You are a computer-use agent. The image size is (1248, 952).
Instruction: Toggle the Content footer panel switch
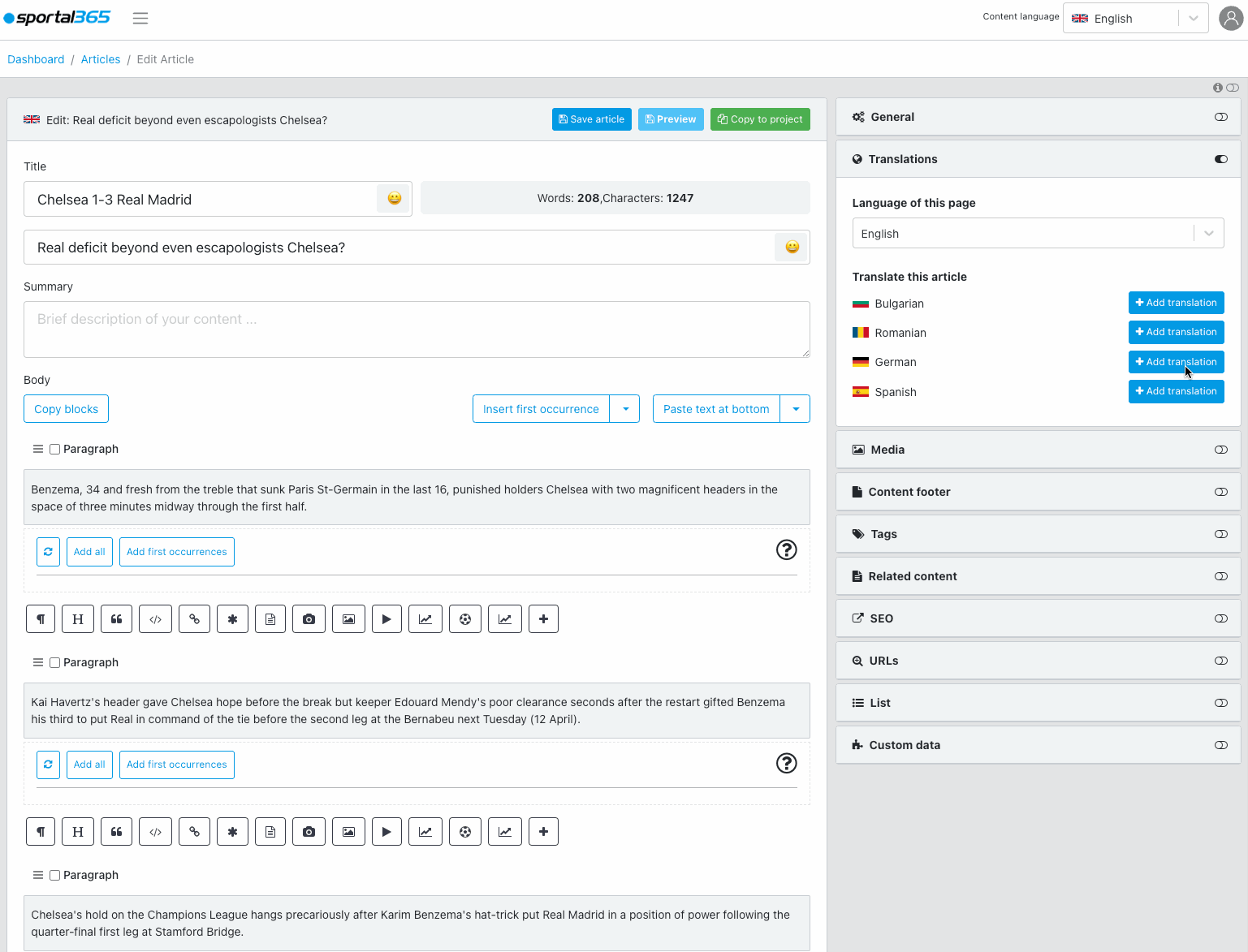(x=1220, y=492)
